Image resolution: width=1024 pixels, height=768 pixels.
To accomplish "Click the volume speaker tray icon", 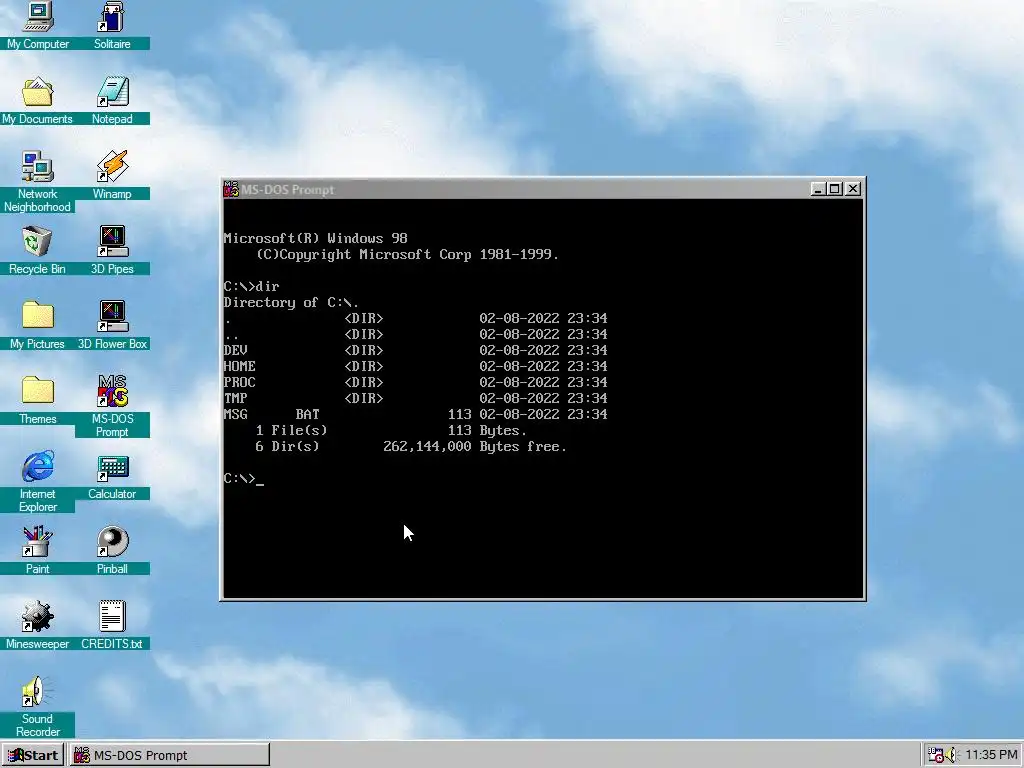I will tap(951, 755).
